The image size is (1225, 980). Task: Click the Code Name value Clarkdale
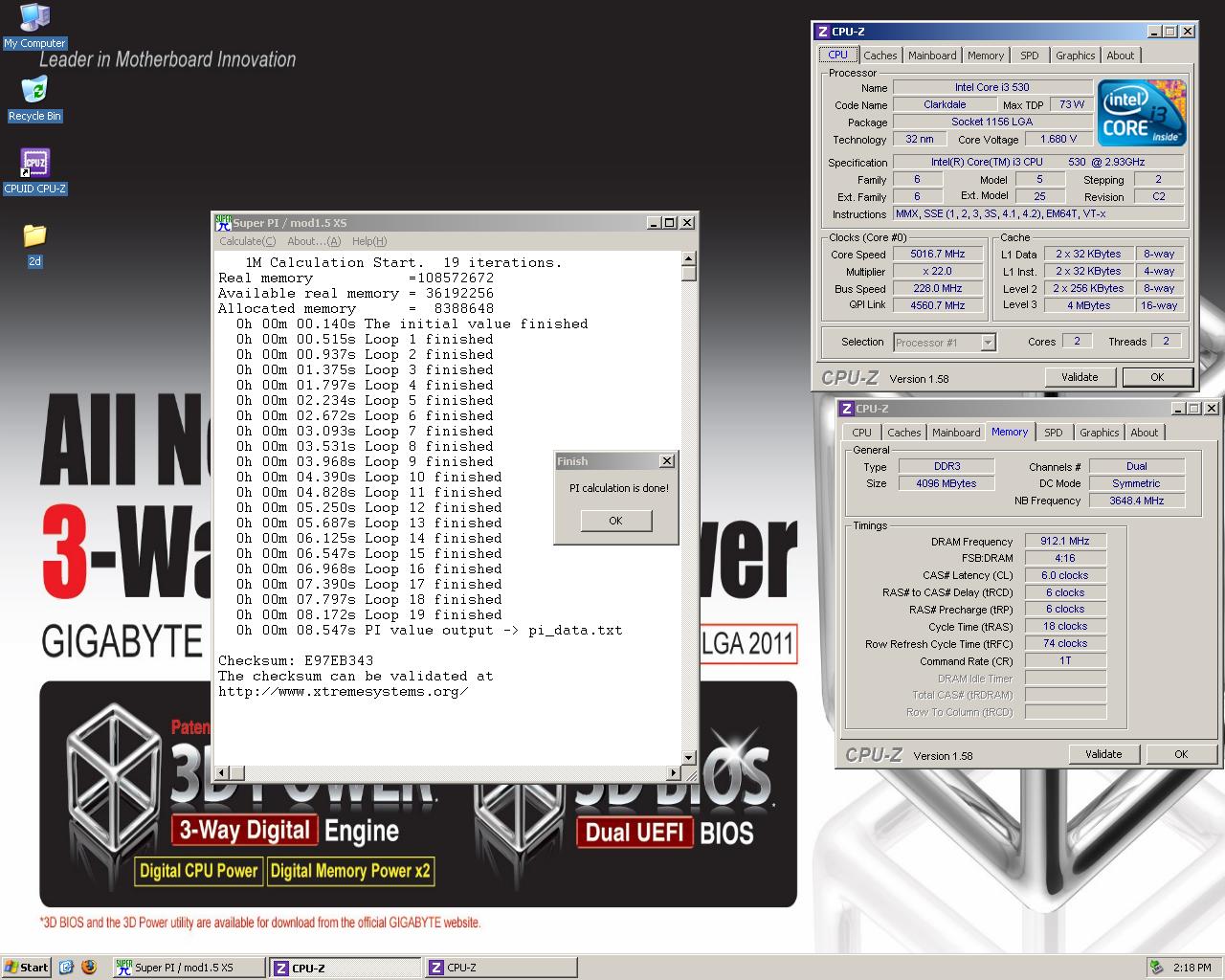click(945, 104)
